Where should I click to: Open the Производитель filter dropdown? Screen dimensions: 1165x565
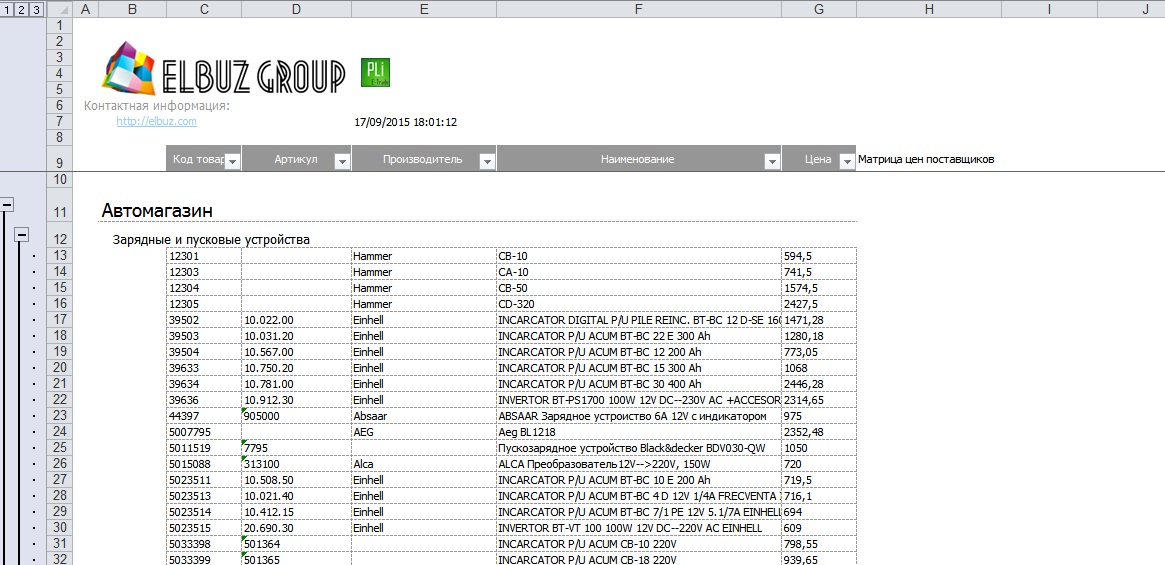tap(487, 161)
